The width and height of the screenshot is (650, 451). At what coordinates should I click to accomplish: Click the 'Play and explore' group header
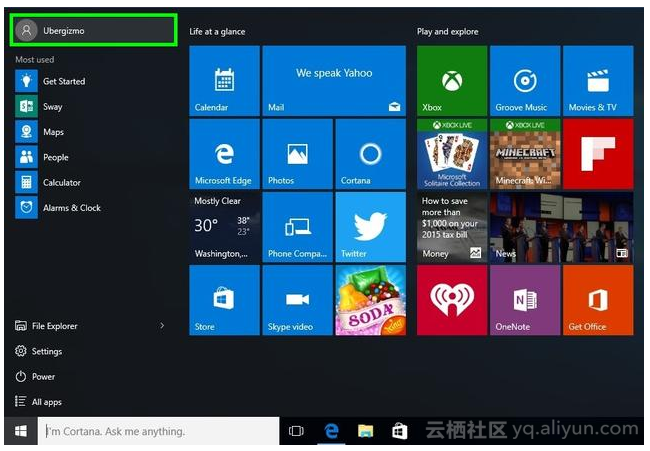[x=448, y=32]
